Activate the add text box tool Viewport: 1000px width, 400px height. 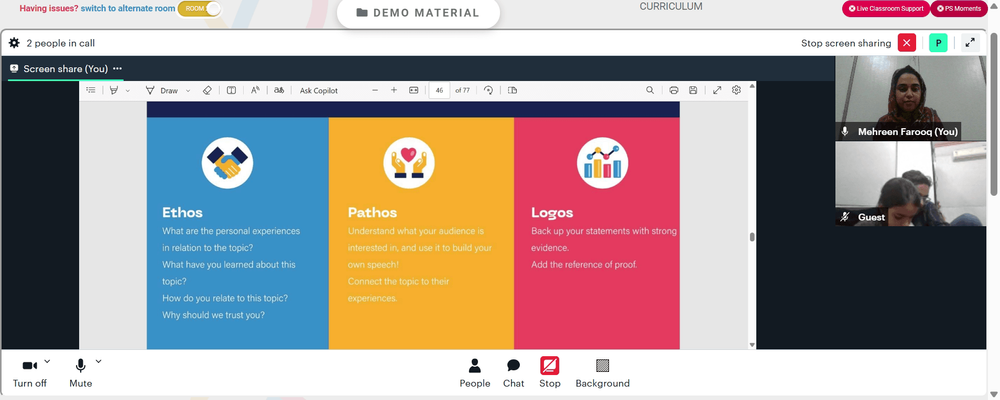[x=232, y=91]
